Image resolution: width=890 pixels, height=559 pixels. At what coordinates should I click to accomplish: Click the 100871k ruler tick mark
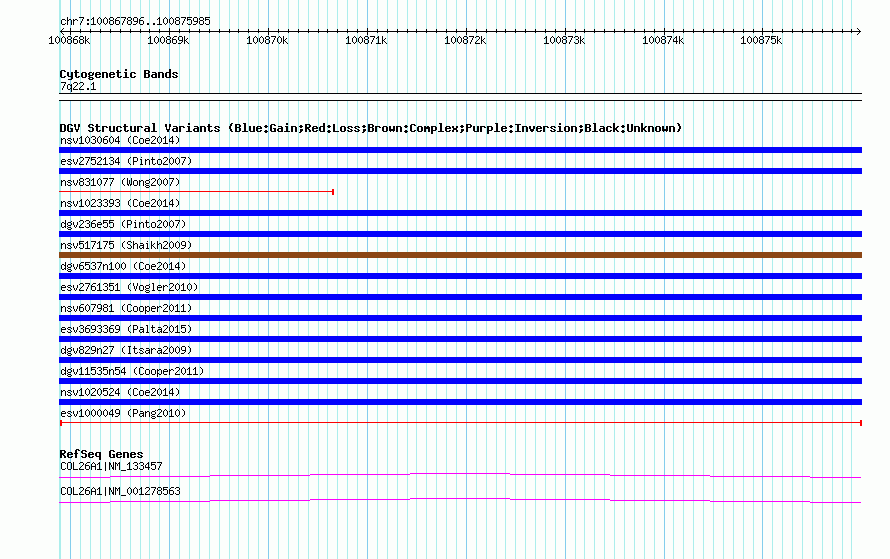pyautogui.click(x=367, y=32)
